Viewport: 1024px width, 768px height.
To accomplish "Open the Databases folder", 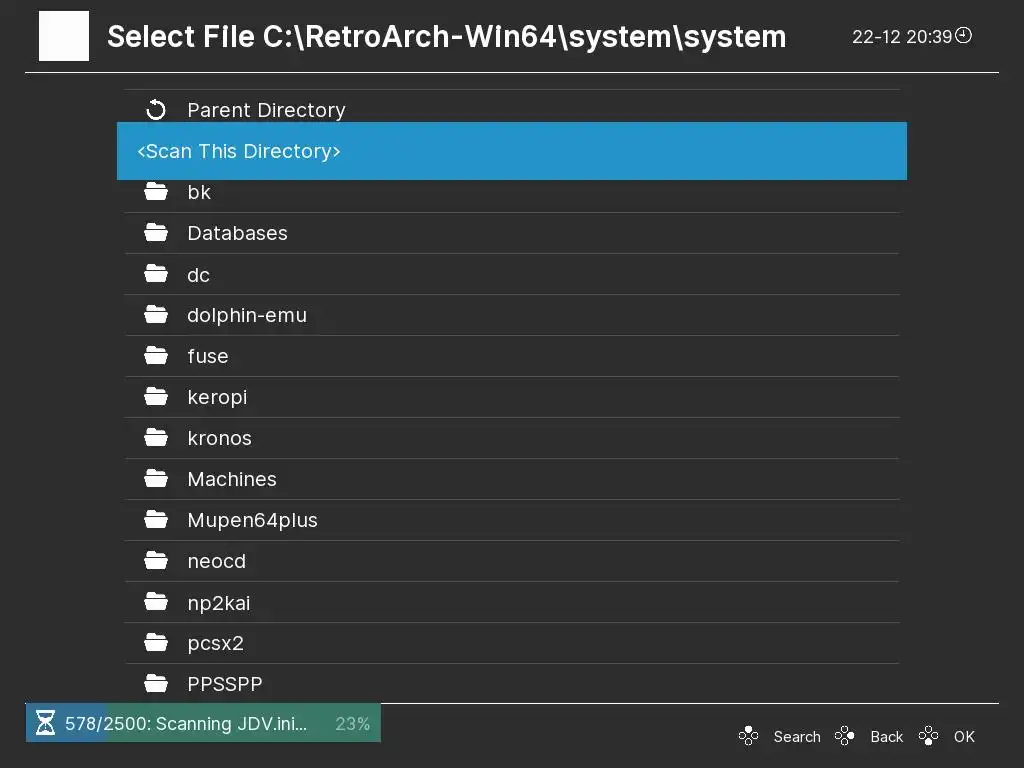I will [237, 233].
